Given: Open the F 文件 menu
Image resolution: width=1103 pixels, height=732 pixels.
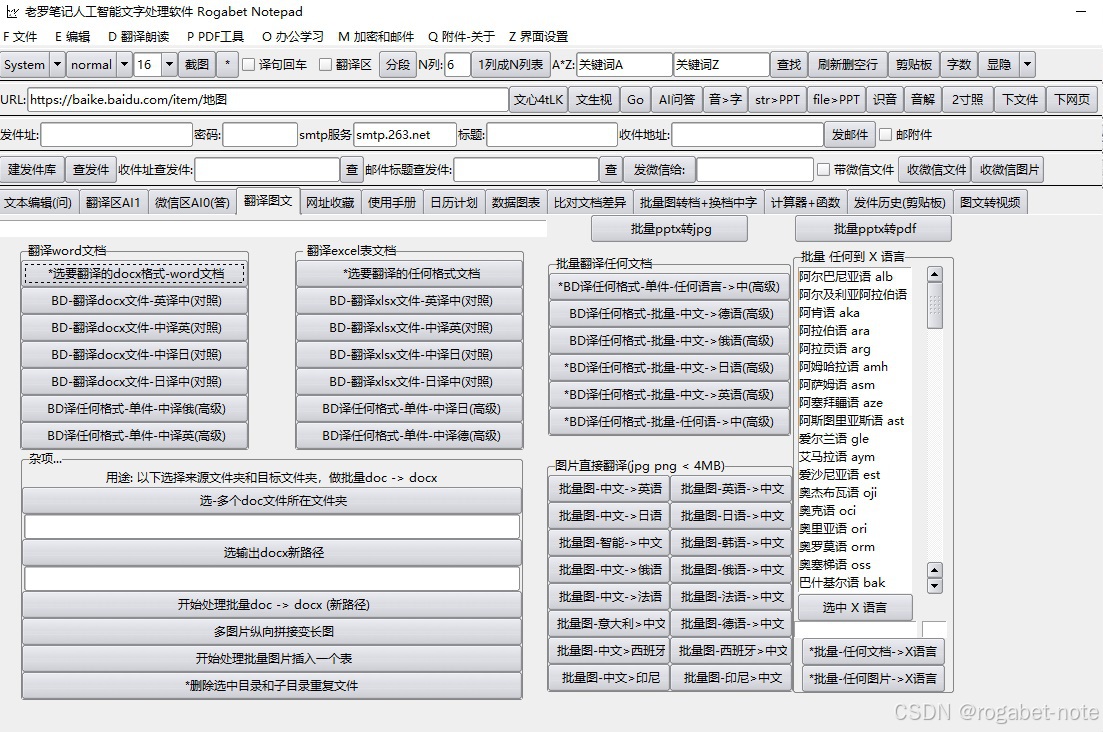Looking at the screenshot, I should click(20, 37).
